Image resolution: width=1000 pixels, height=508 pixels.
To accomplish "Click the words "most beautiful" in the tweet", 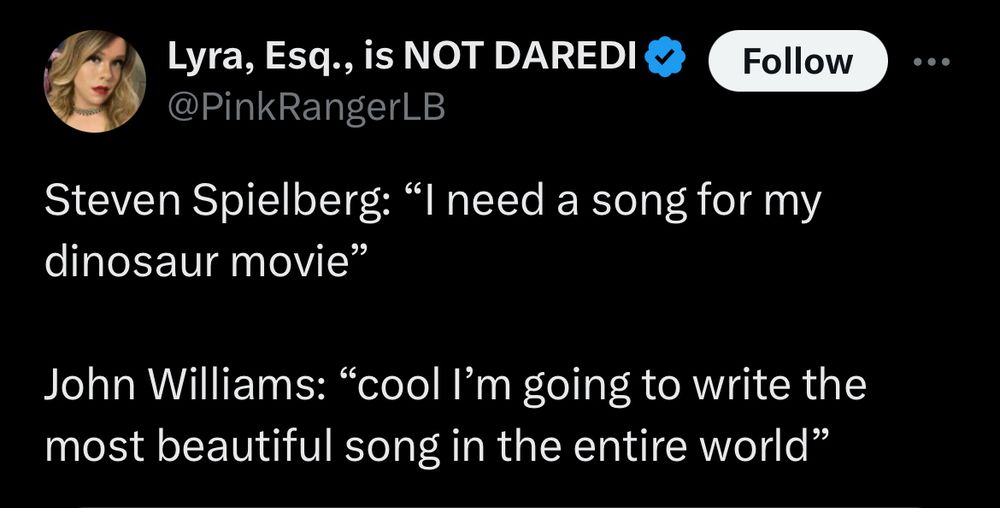I will pyautogui.click(x=189, y=448).
